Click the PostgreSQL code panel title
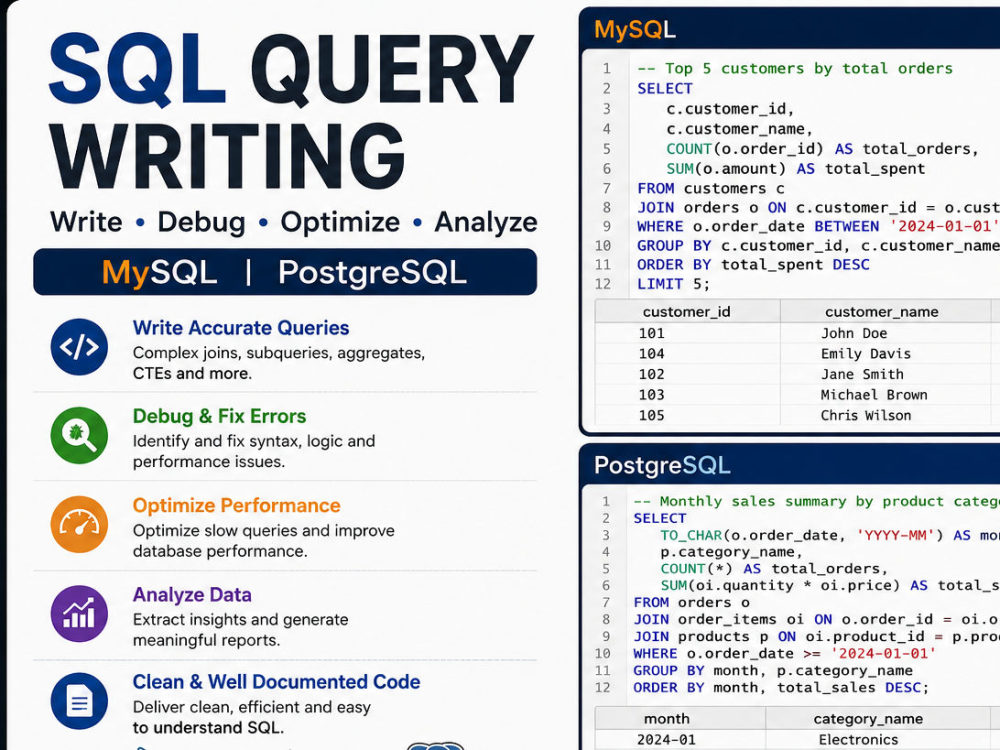This screenshot has height=750, width=1000. pos(662,465)
